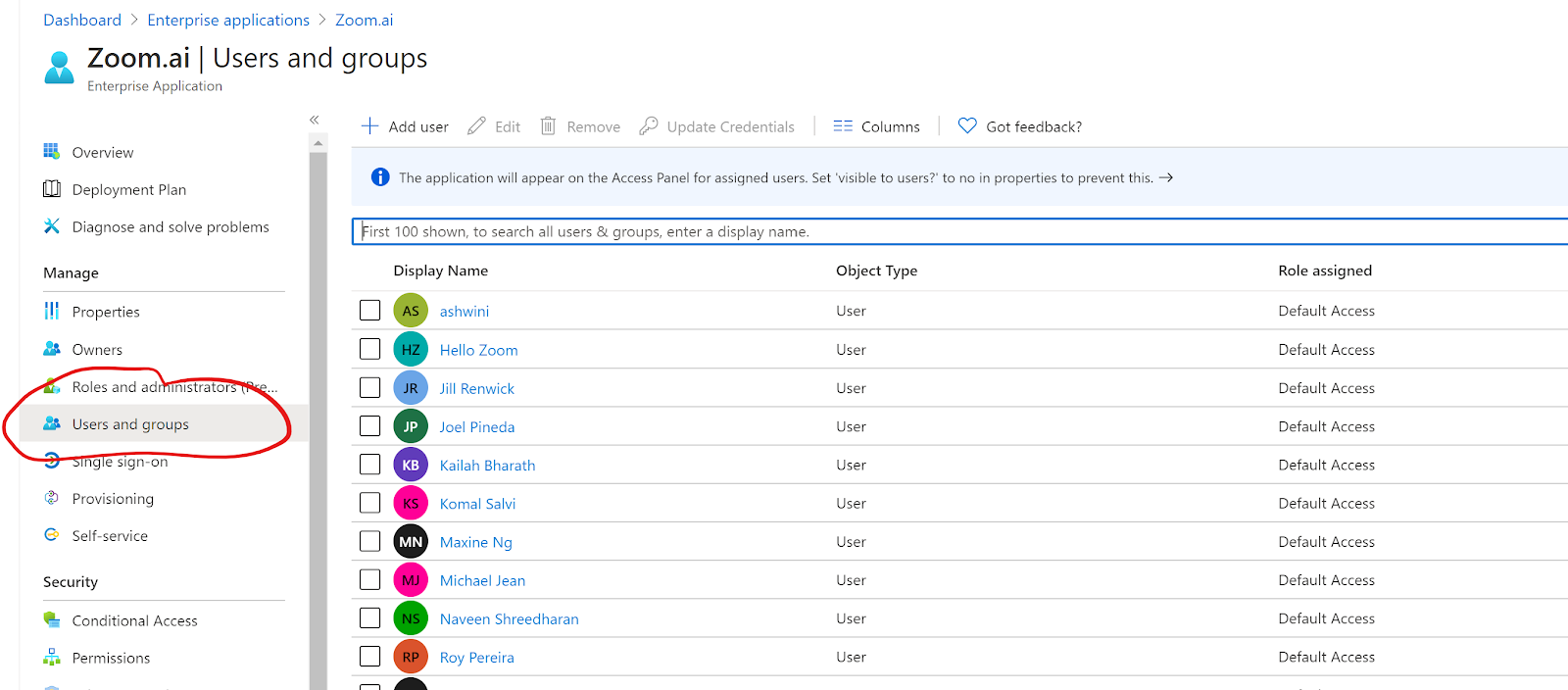The width and height of the screenshot is (1568, 690).
Task: Click the key icon for Update Credentials
Action: coord(648,125)
